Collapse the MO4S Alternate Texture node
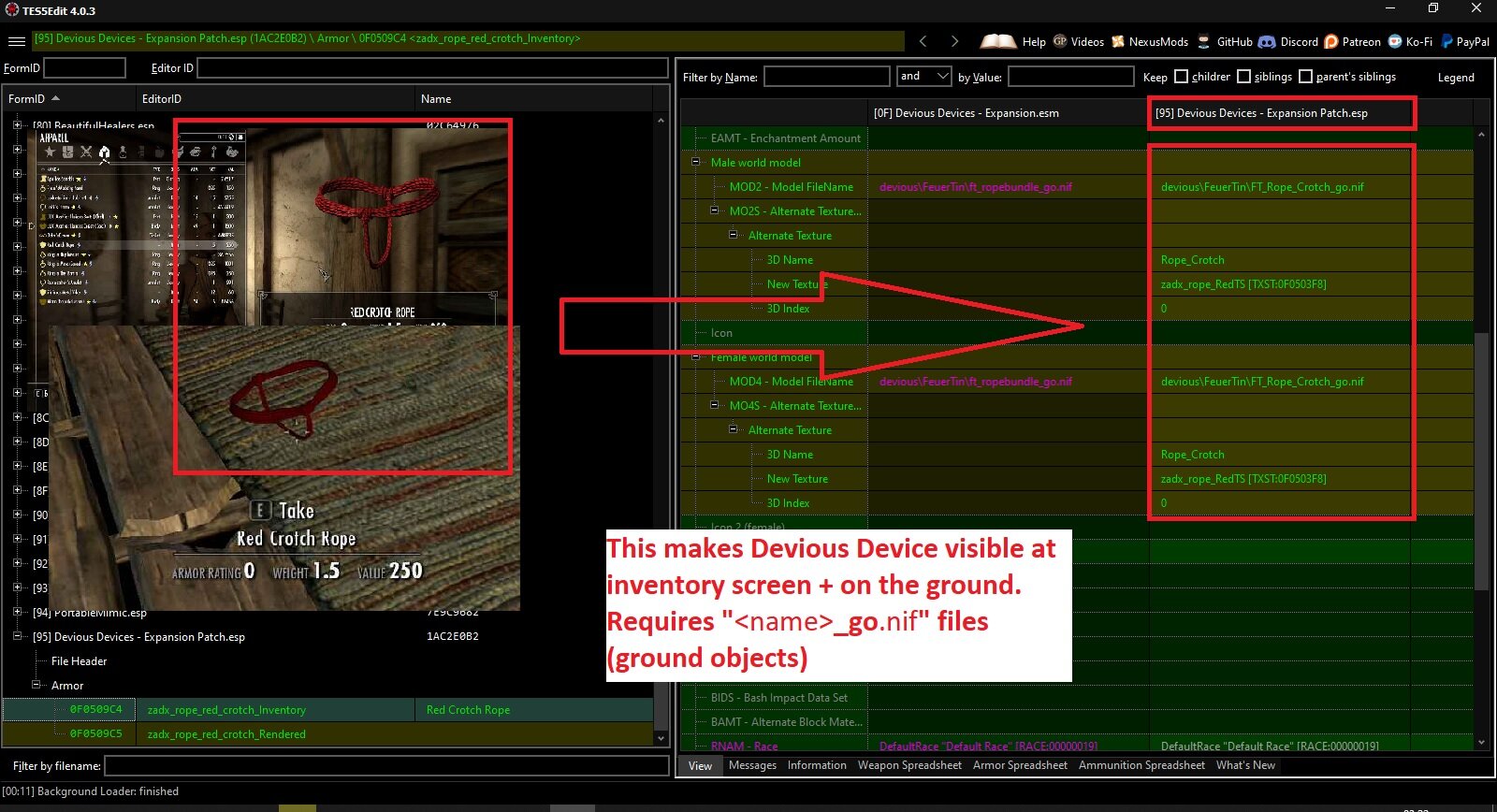The height and width of the screenshot is (812, 1497). [715, 405]
